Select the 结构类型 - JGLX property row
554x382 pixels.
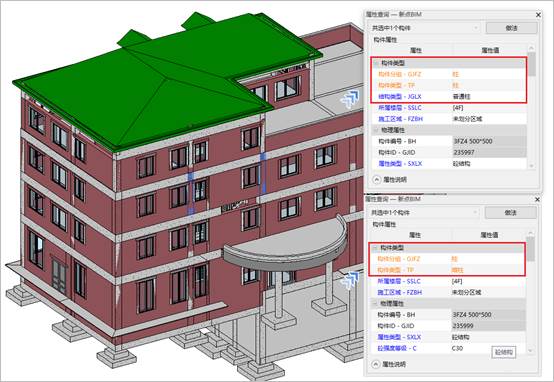point(449,96)
